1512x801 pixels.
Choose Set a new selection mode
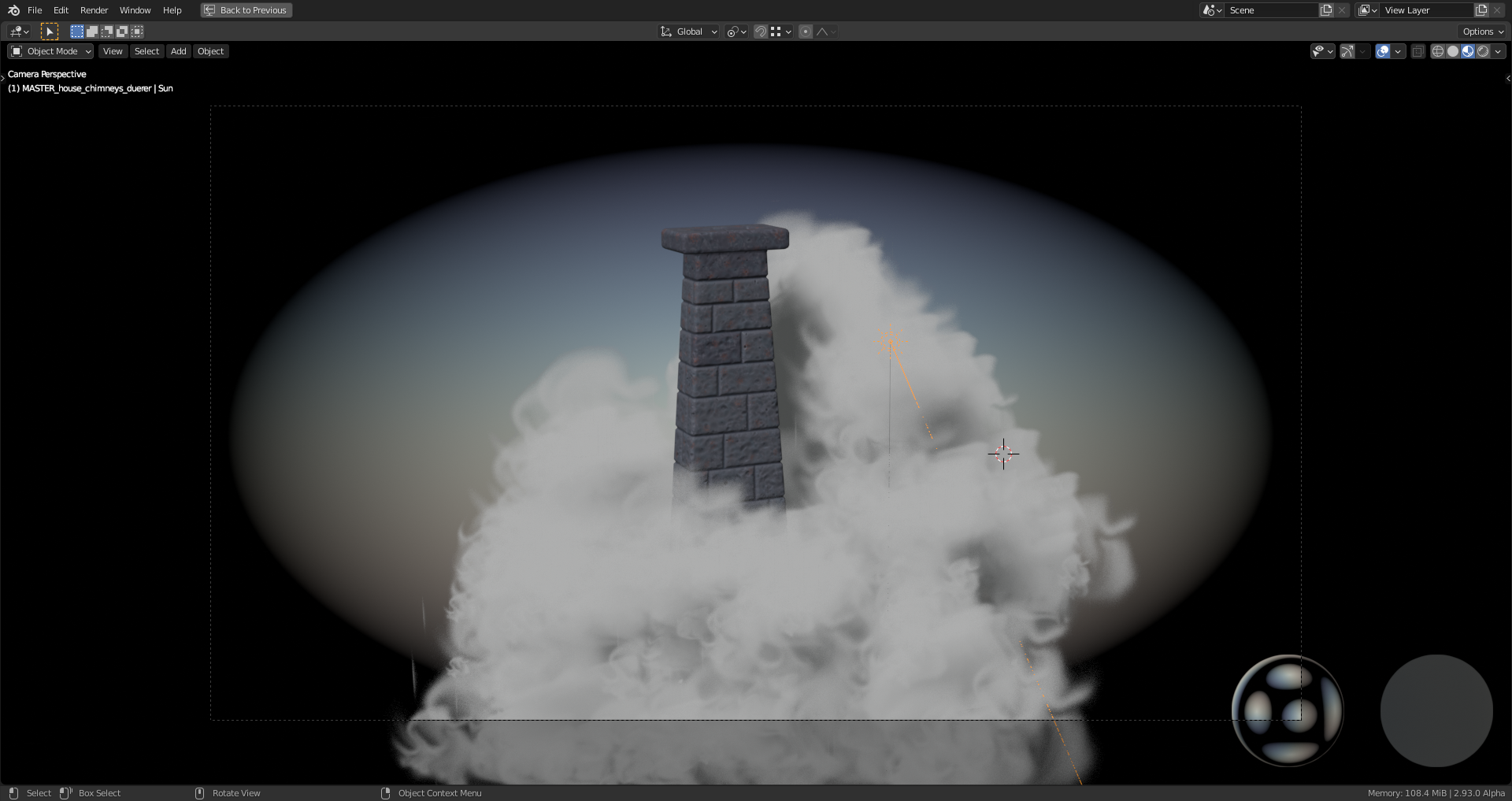pos(77,32)
